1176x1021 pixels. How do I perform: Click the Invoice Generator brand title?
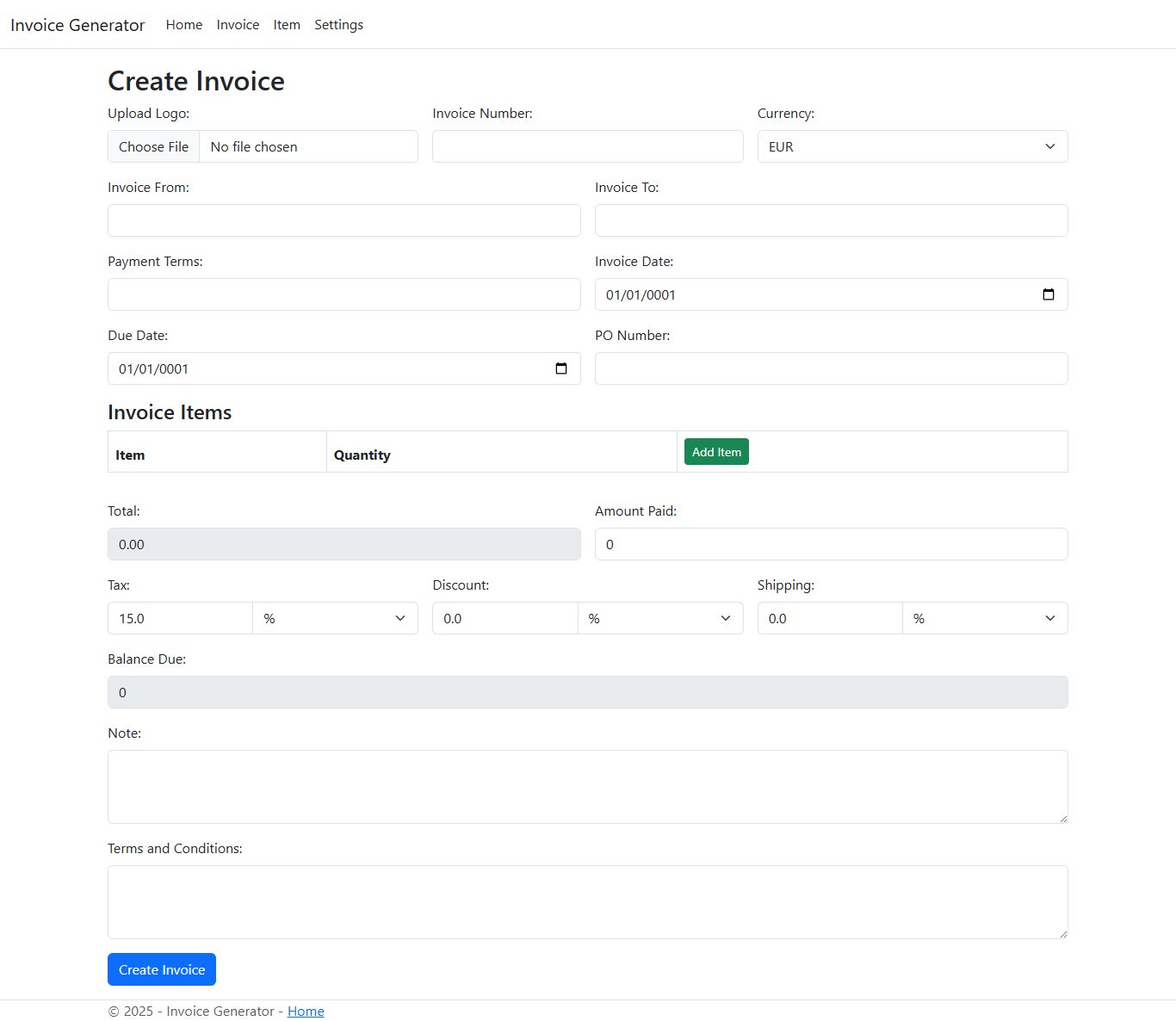click(x=77, y=25)
